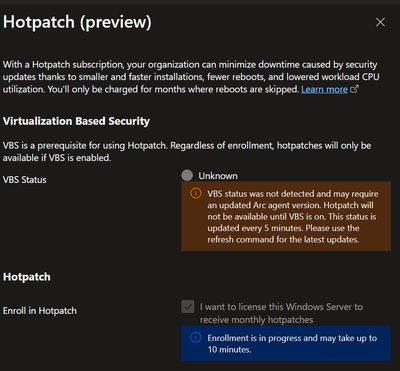Click the Enrollment in progress info banner
This screenshot has width=400, height=371.
[286, 343]
